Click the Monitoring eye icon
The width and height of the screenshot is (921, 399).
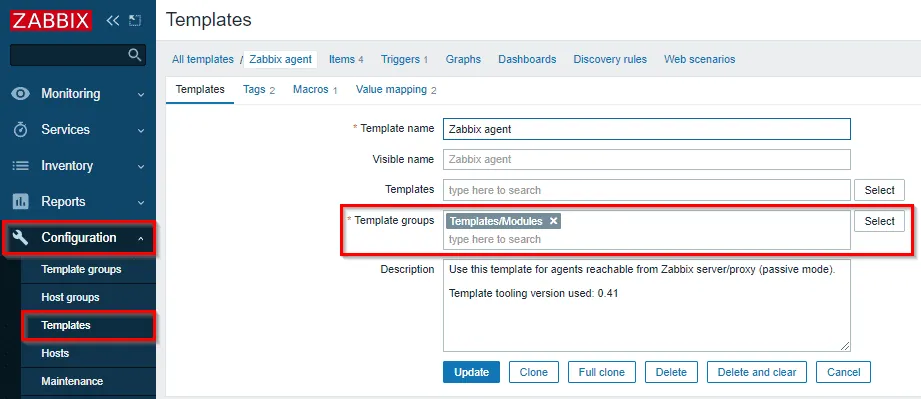pos(21,94)
